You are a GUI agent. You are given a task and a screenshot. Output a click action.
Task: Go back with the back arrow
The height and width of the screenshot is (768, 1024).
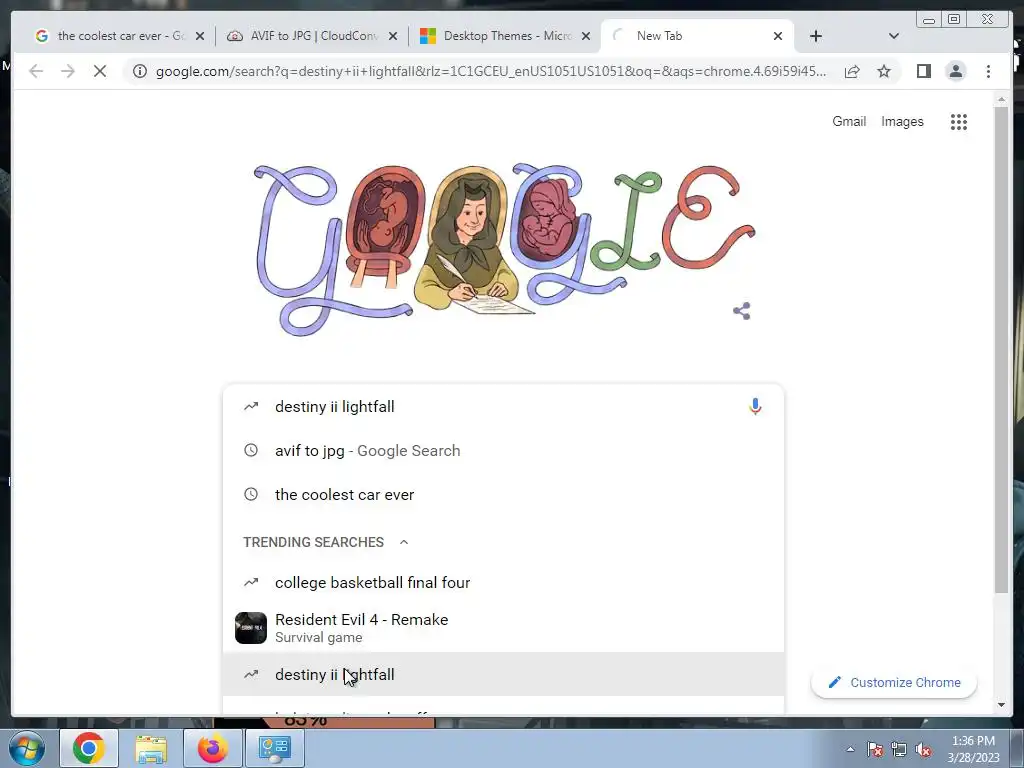(x=36, y=71)
